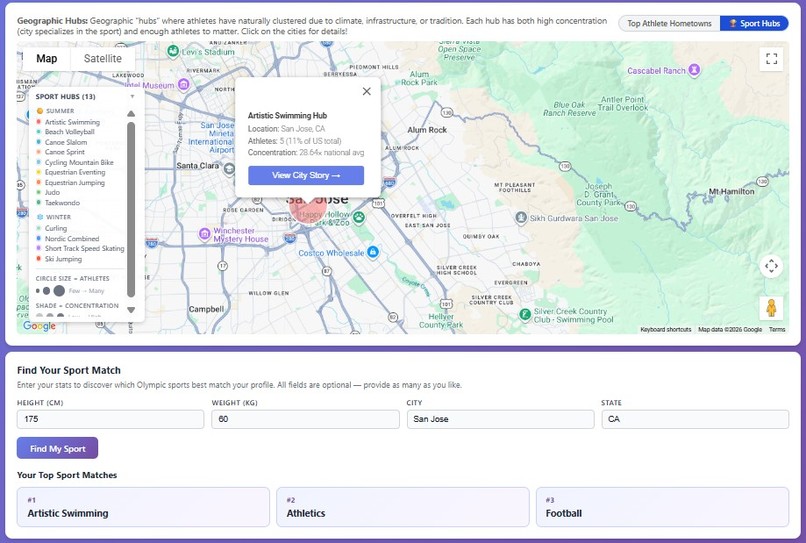Select the Street View pegman icon
The width and height of the screenshot is (806, 543).
tap(771, 307)
